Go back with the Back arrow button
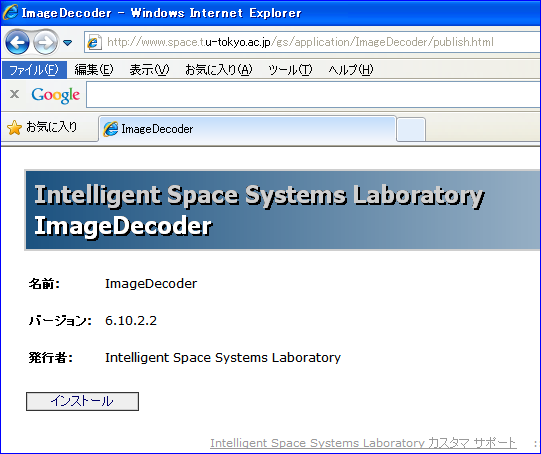 (17, 42)
